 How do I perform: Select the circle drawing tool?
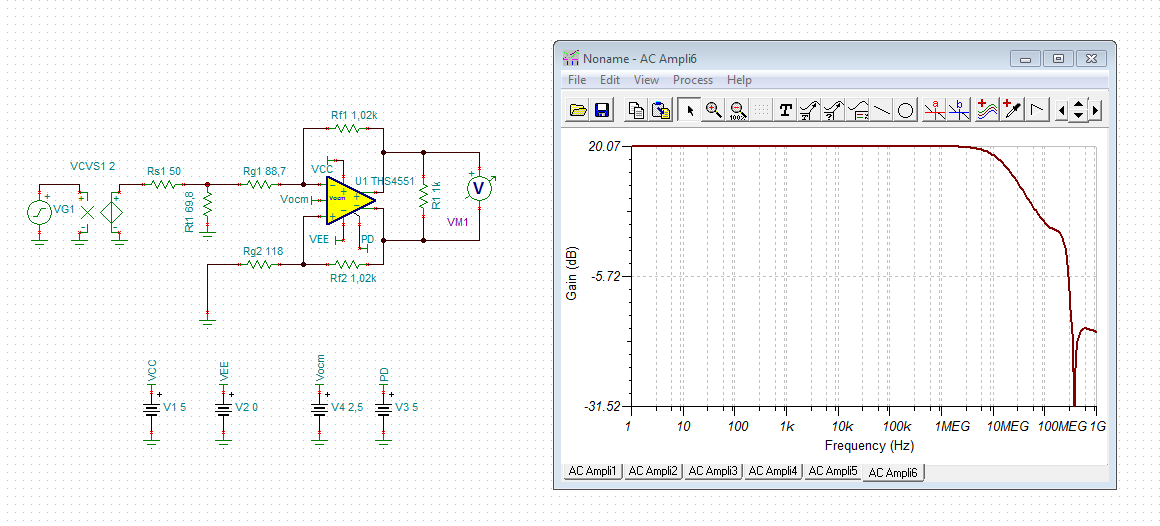pos(906,110)
